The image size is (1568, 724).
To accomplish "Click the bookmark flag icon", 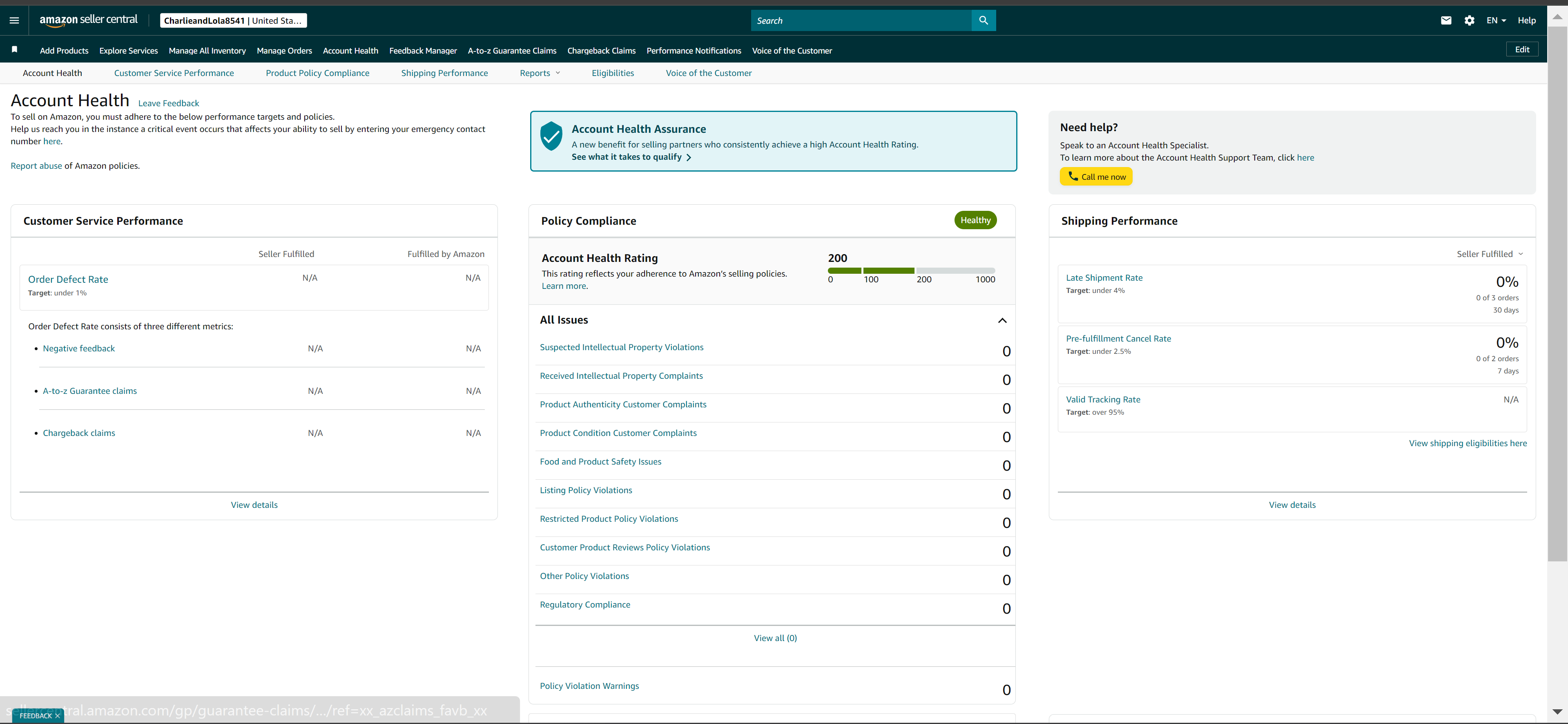I will pos(15,49).
